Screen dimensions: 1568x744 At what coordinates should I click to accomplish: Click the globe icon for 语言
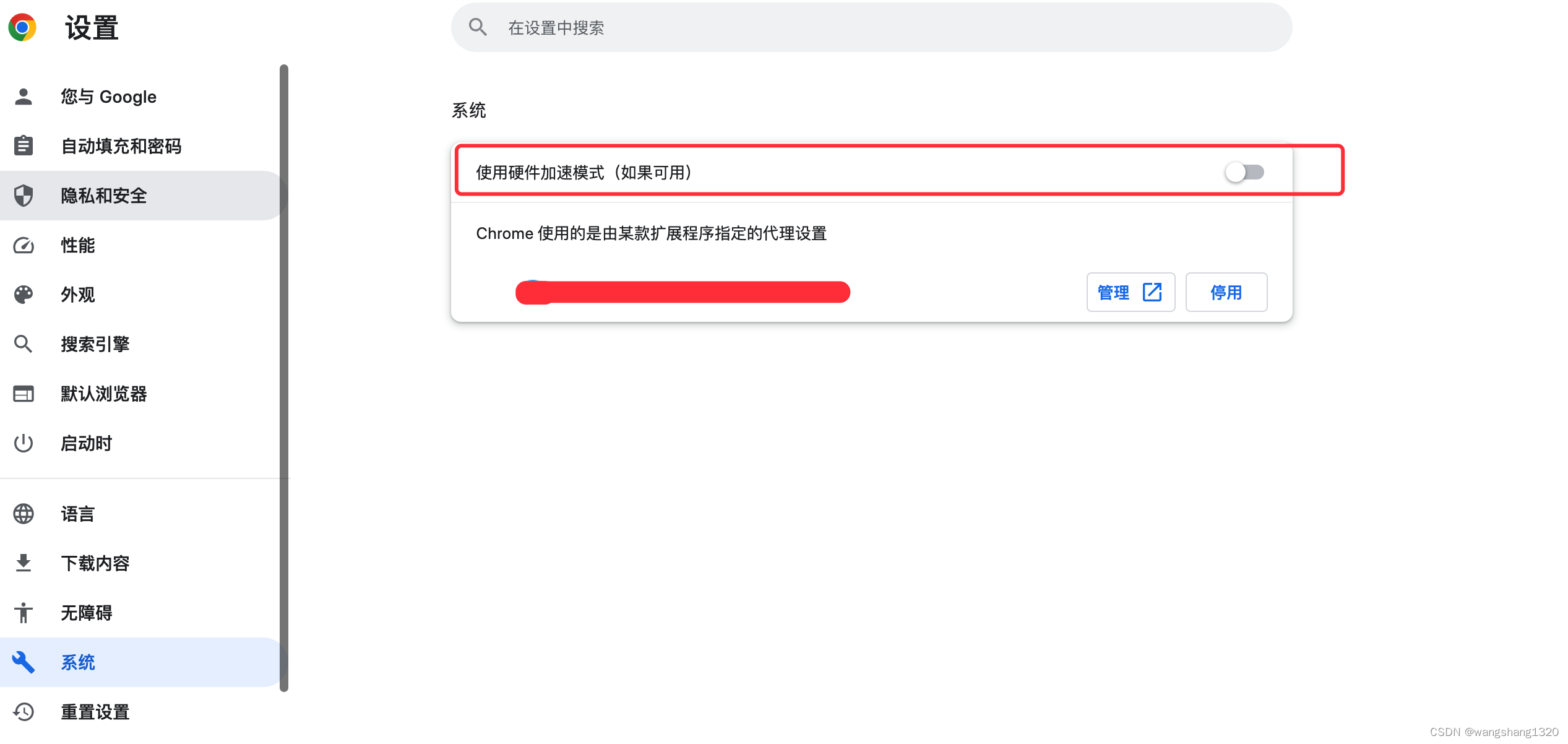click(24, 514)
